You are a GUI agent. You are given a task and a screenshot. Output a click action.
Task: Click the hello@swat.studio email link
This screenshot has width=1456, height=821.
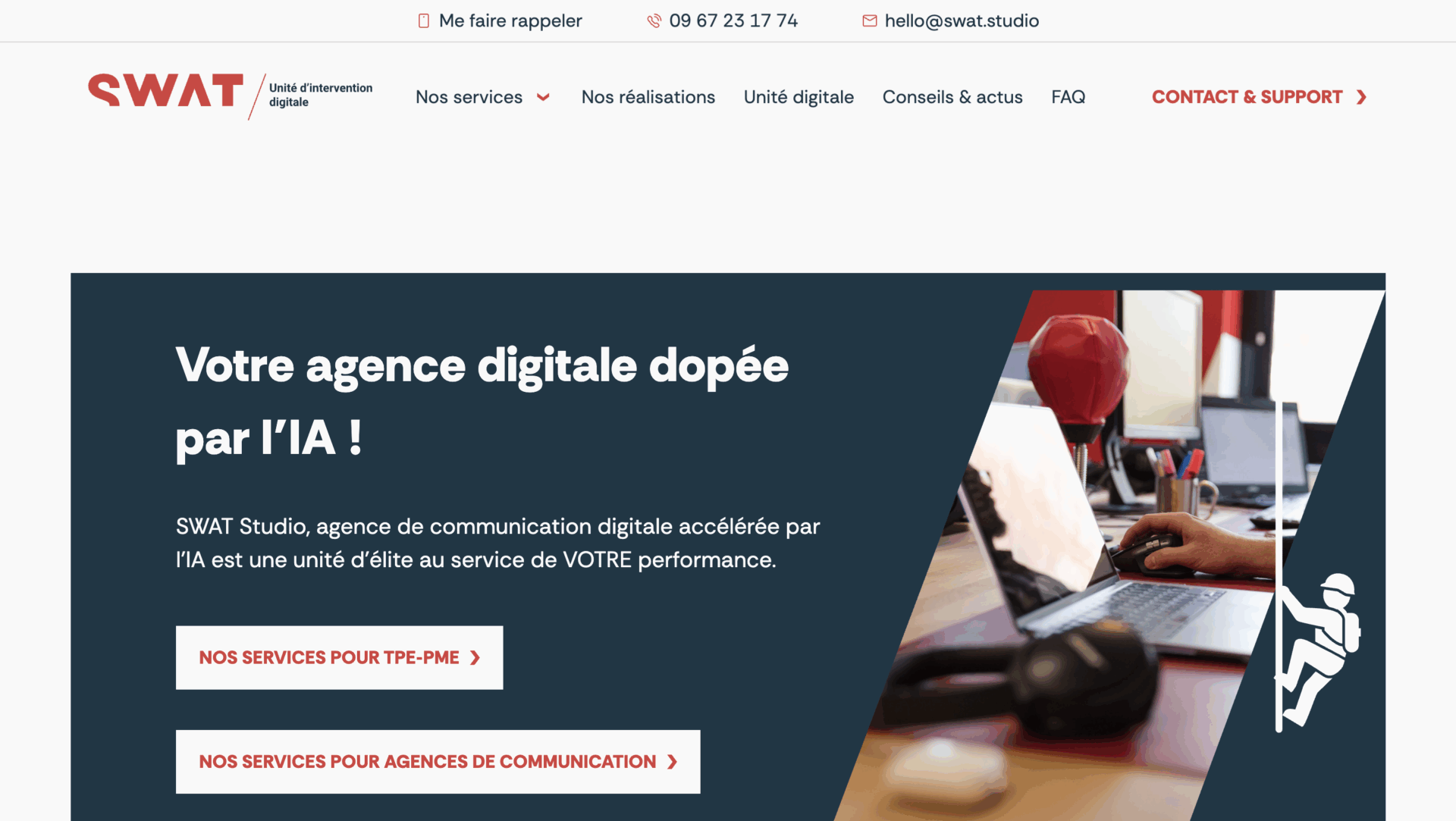click(x=962, y=21)
